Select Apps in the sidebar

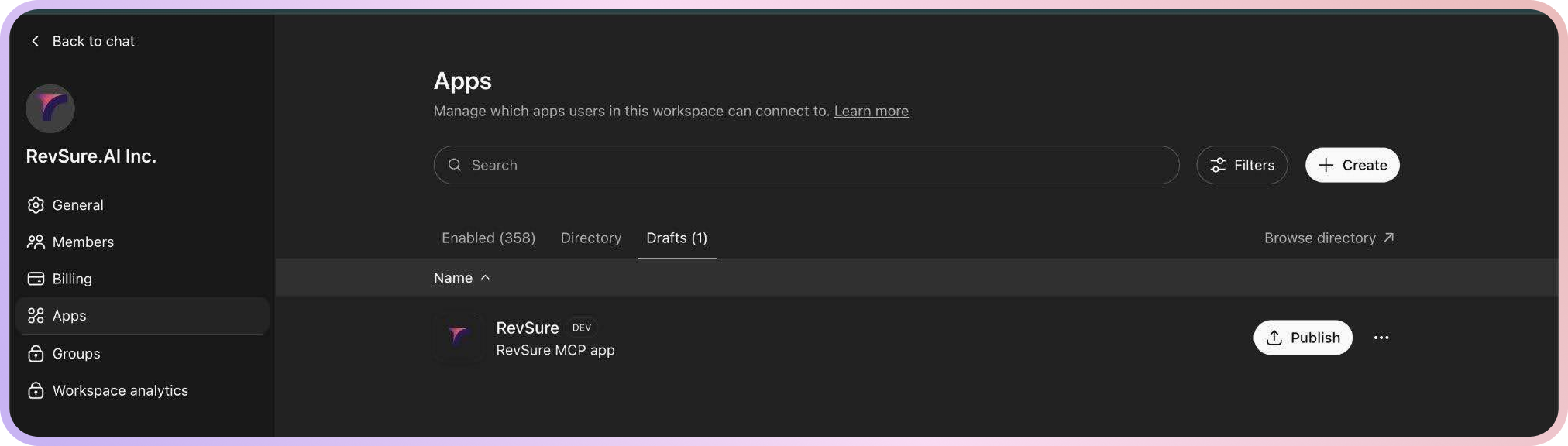tap(143, 316)
